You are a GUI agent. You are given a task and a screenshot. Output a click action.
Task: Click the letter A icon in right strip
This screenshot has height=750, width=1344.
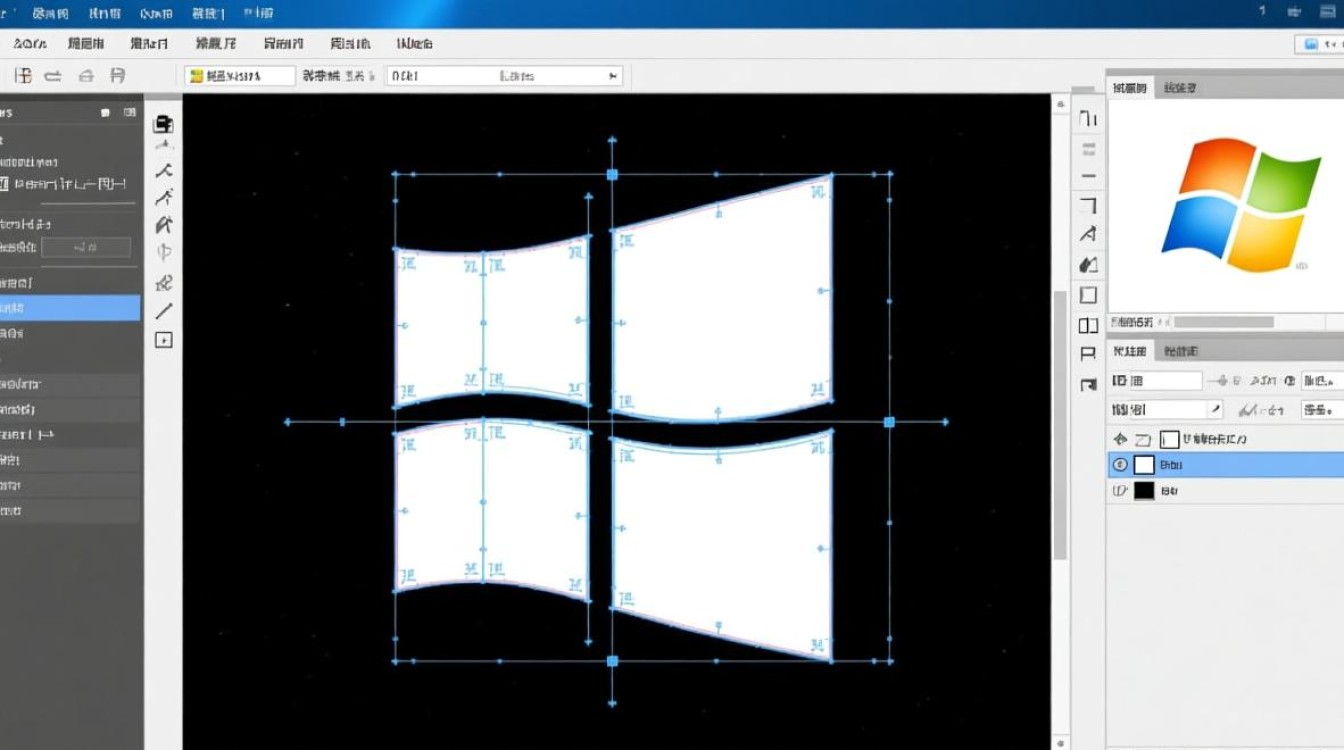click(1089, 235)
